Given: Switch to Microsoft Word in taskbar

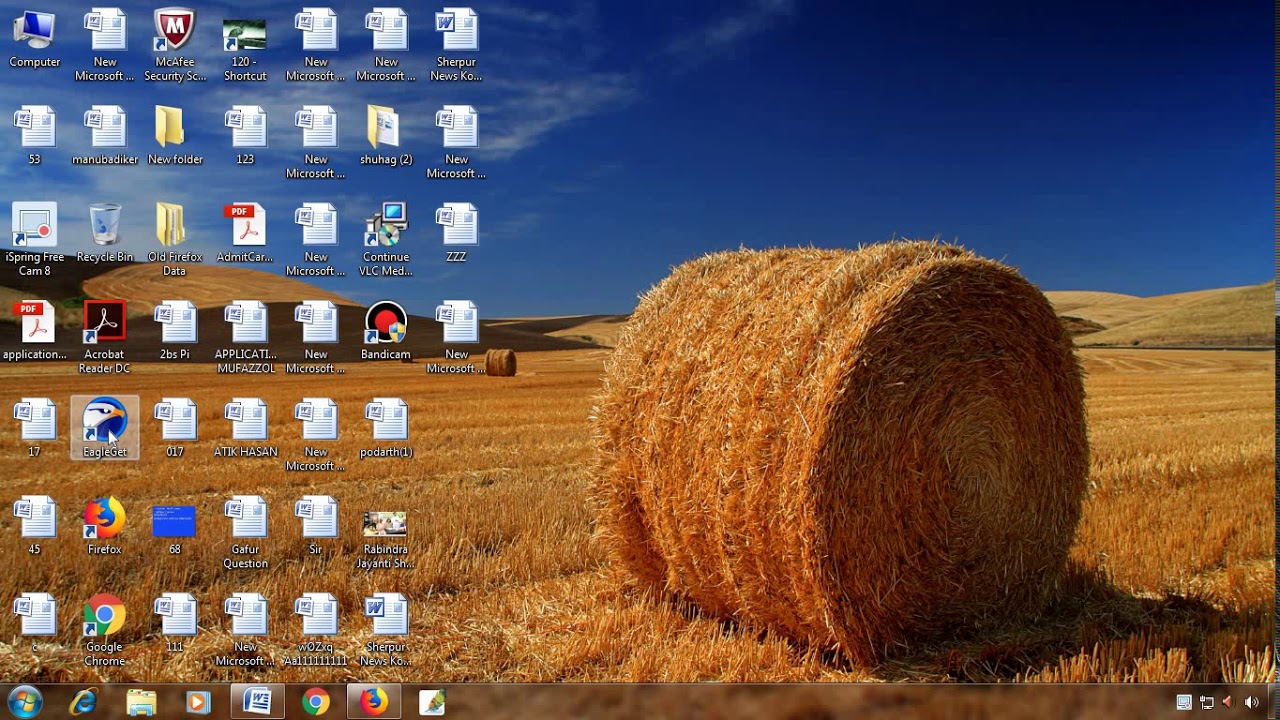Looking at the screenshot, I should 257,702.
